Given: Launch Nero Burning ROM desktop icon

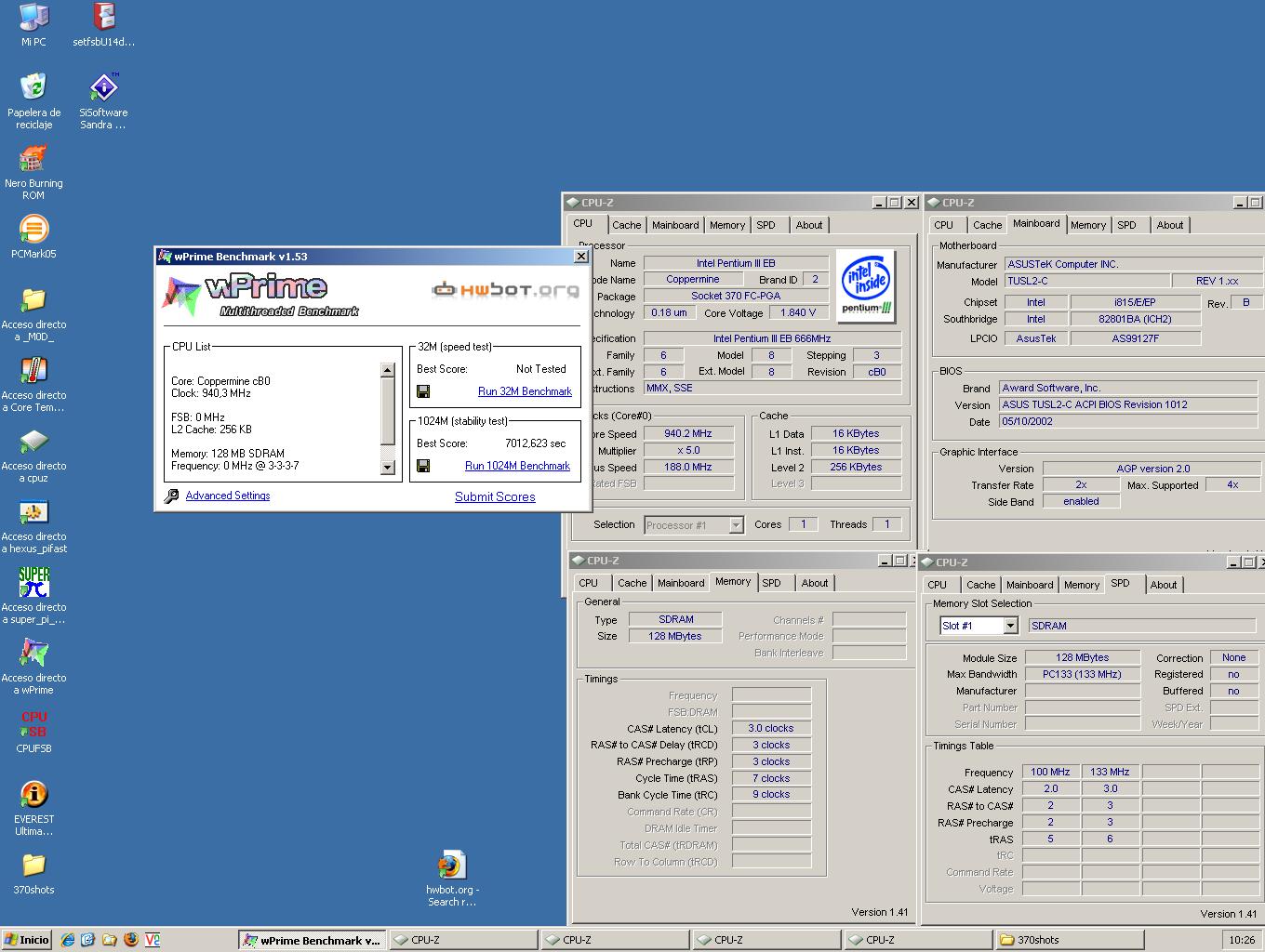Looking at the screenshot, I should tap(33, 157).
